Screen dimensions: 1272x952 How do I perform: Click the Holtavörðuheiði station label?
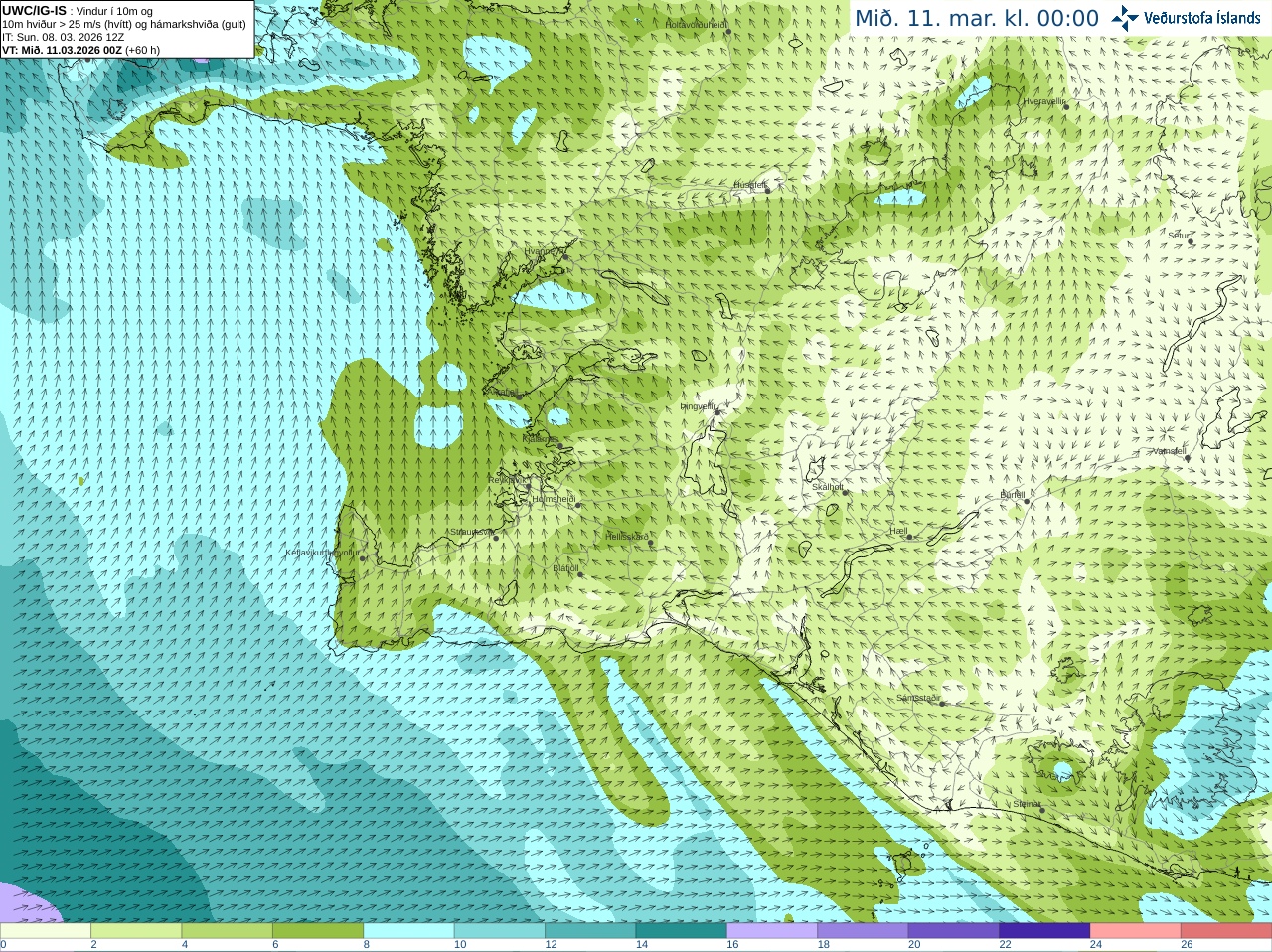(697, 25)
